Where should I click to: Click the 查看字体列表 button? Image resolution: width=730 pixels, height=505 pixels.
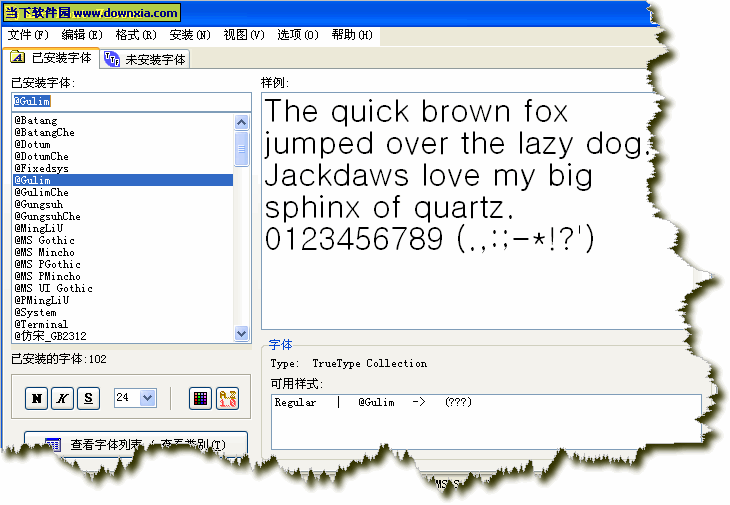click(x=136, y=444)
